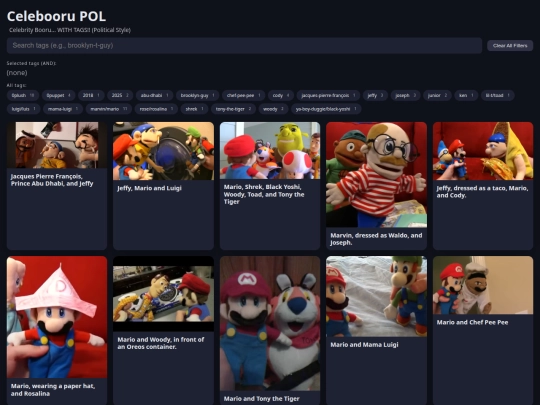Filter by the marvin/mario tag

coord(109,109)
